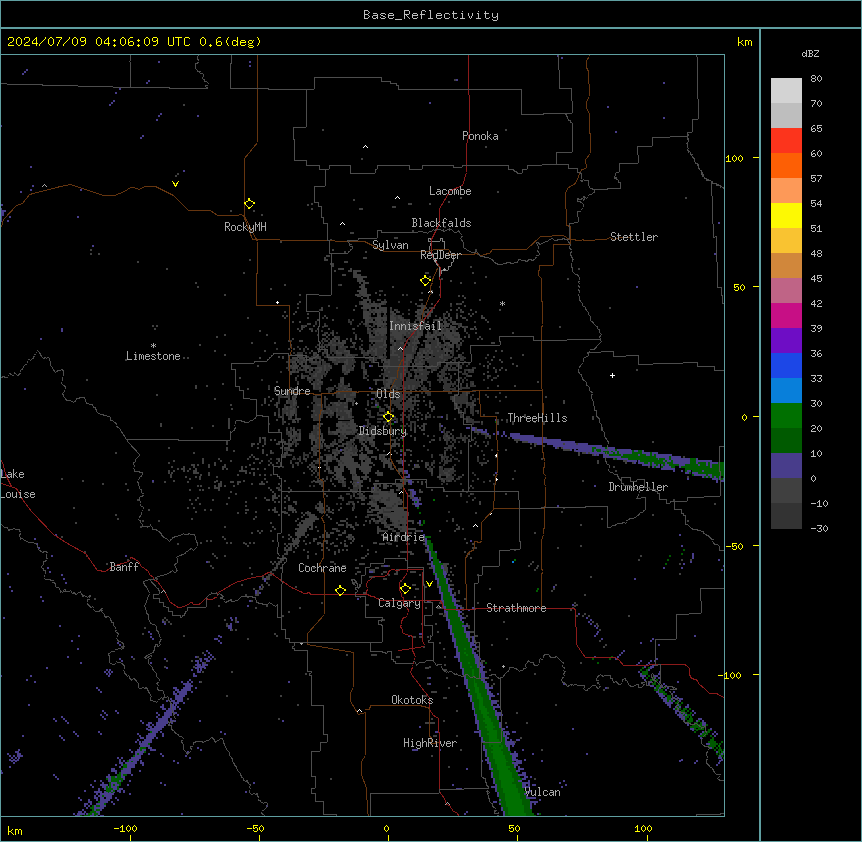
Task: Click the 80 value on the dBZ legend
Action: 816,79
